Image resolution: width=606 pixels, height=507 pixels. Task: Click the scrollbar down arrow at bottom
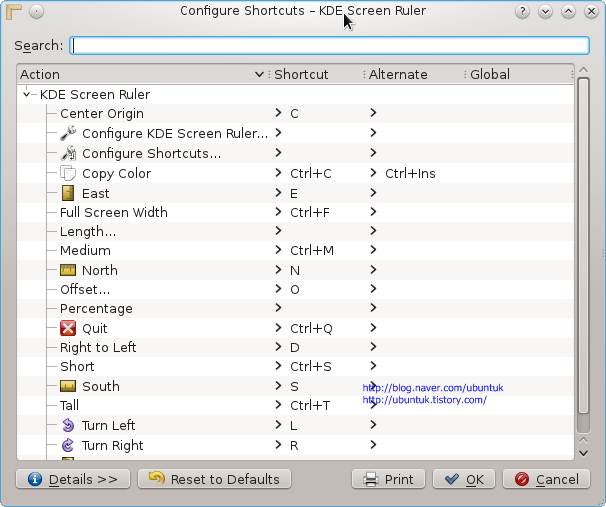584,454
